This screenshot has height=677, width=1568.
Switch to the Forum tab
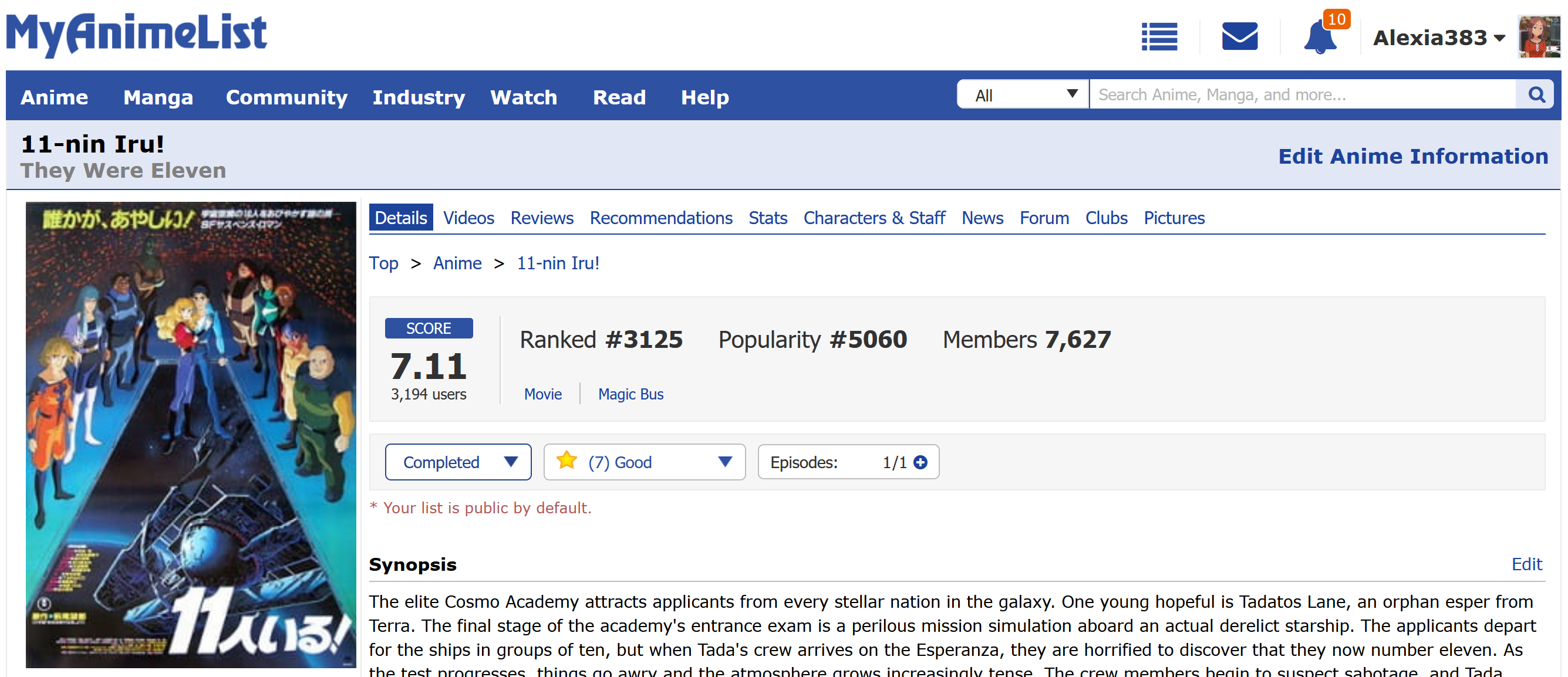1044,218
